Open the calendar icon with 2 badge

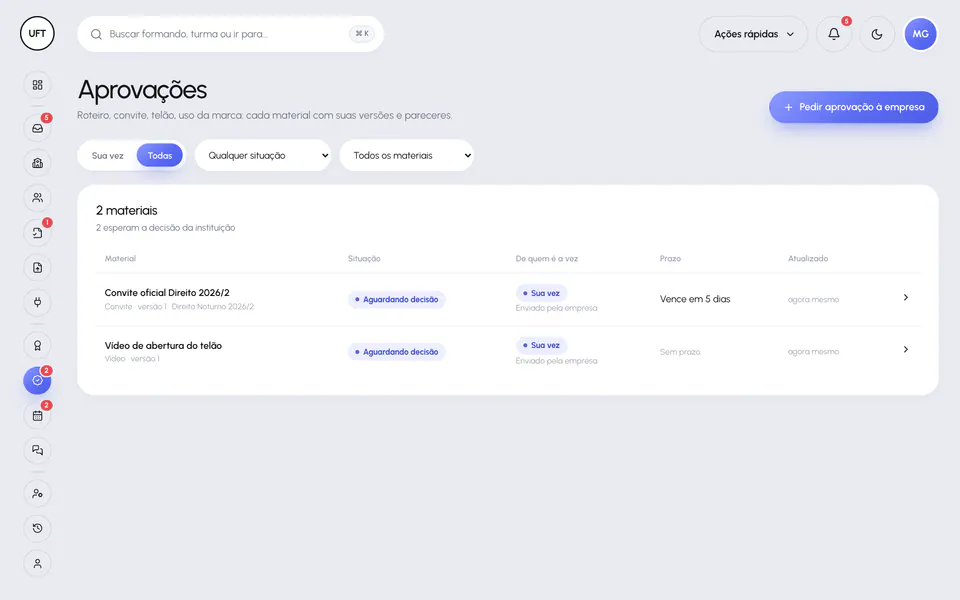[x=37, y=416]
